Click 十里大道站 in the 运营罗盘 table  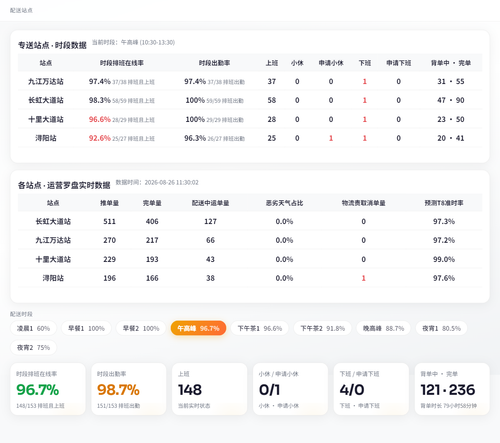click(x=53, y=259)
